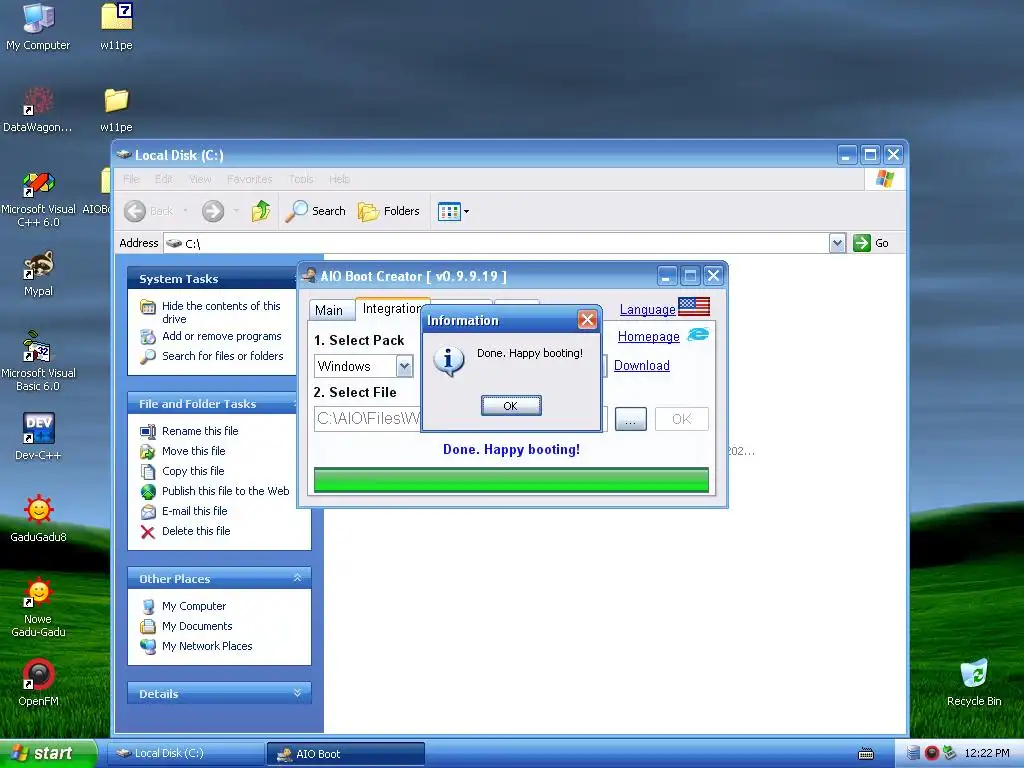The image size is (1024, 768).
Task: Select the Integration tab
Action: pyautogui.click(x=391, y=308)
